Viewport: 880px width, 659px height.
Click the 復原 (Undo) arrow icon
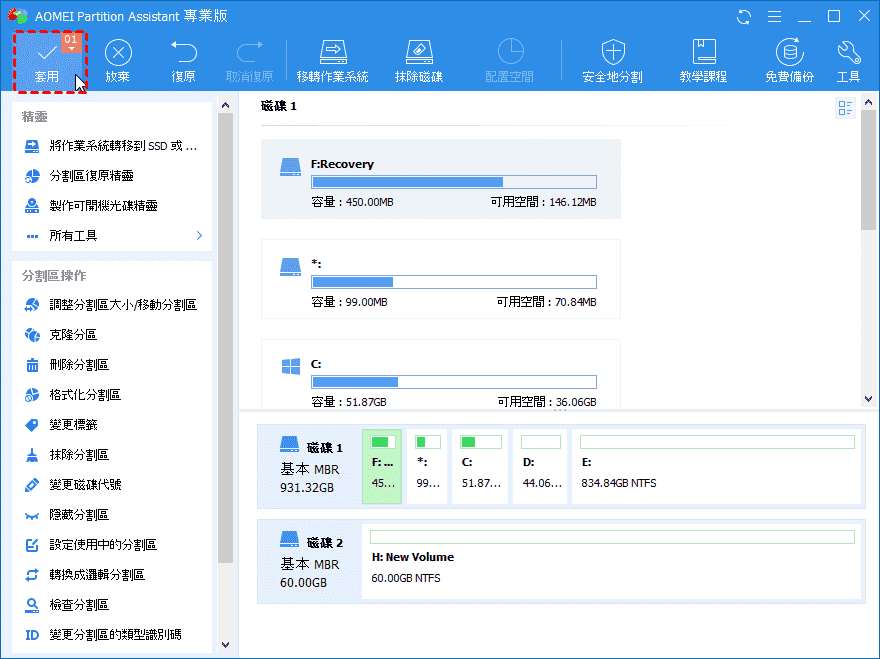[184, 52]
